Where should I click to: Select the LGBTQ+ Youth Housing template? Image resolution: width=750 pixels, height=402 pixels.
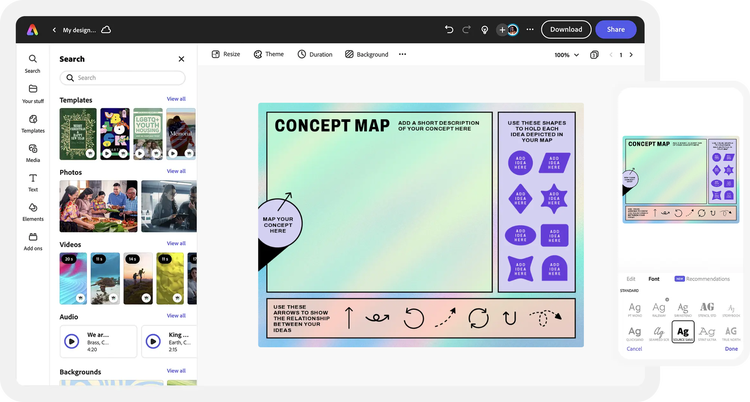[148, 134]
